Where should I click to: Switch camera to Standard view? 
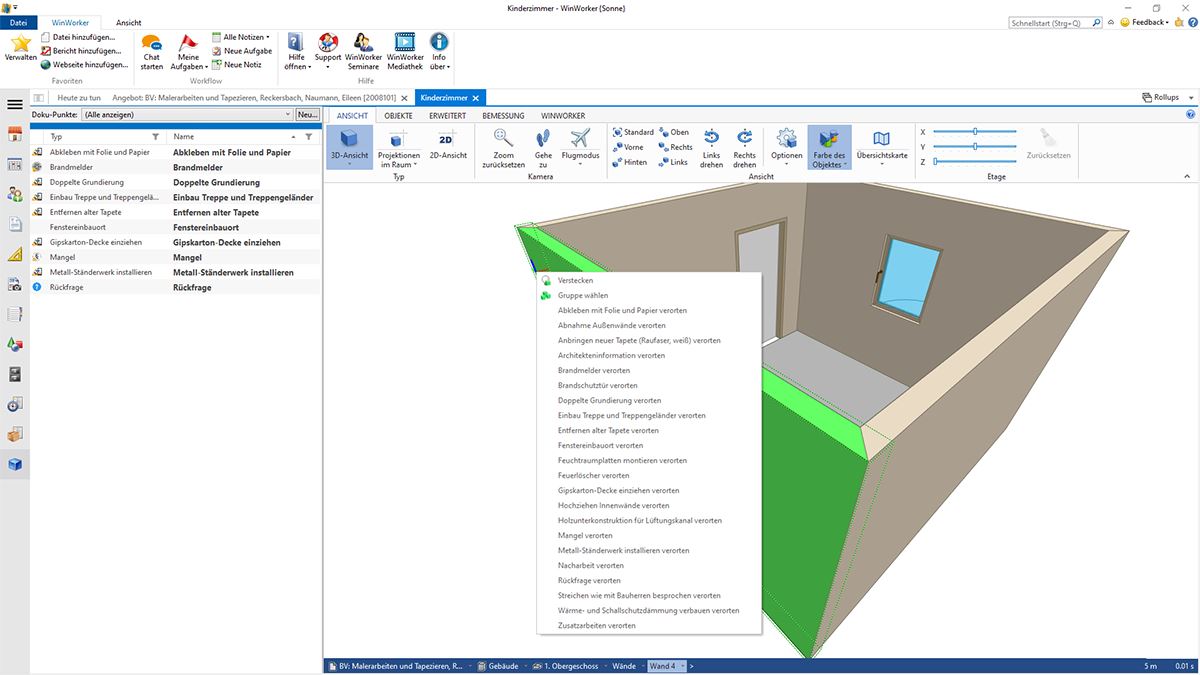[632, 132]
